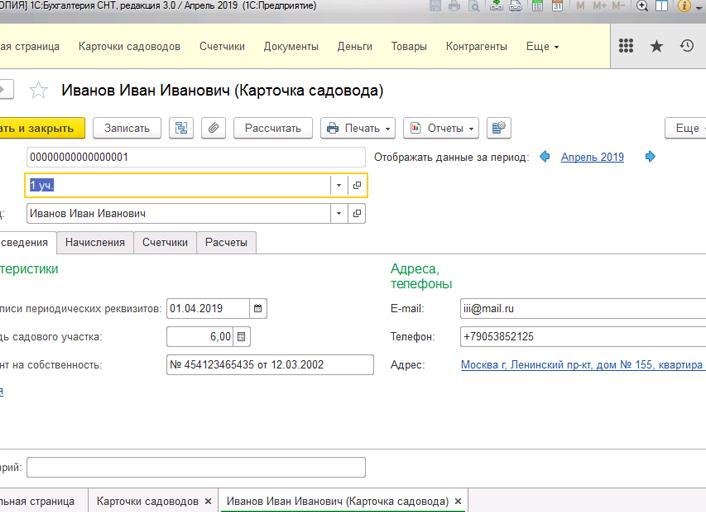This screenshot has height=512, width=706.
Task: Add card to favorites with outline star
Action: pyautogui.click(x=38, y=90)
